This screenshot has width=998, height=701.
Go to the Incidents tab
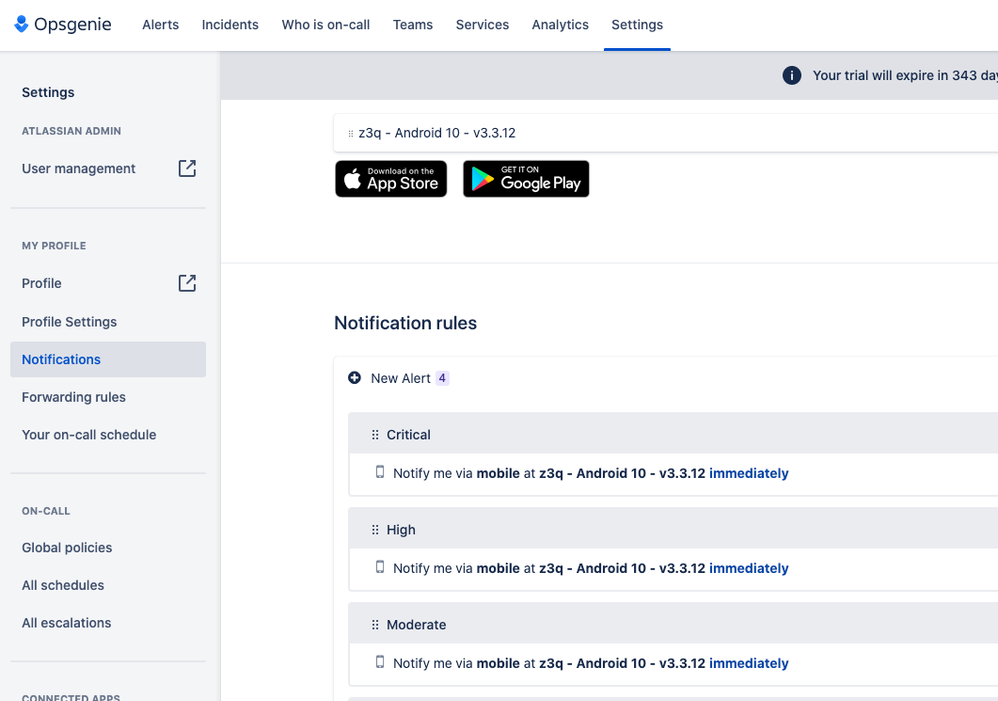click(230, 24)
